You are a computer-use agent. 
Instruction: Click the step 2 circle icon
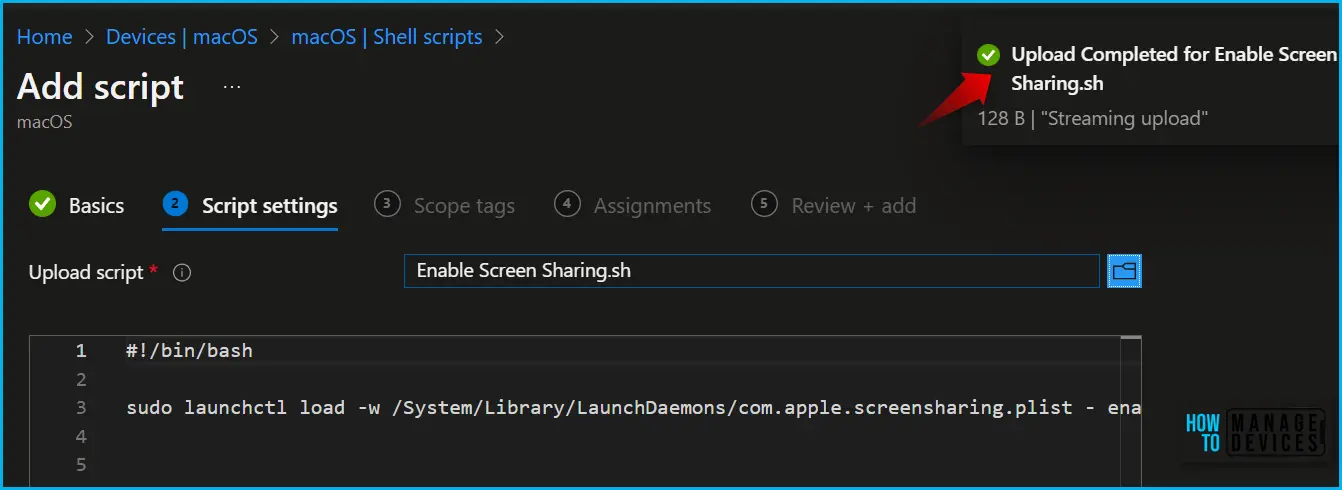pos(175,204)
